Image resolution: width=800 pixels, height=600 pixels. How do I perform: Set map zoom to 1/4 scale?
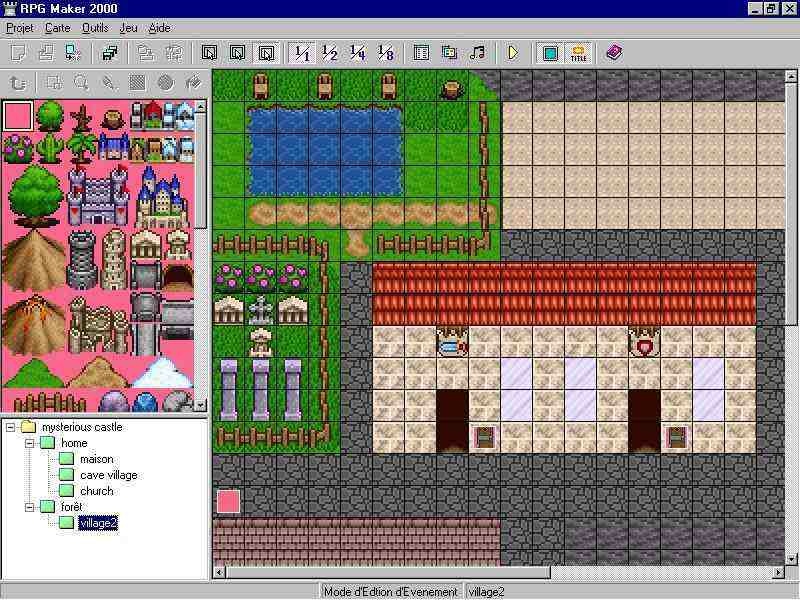tap(358, 53)
